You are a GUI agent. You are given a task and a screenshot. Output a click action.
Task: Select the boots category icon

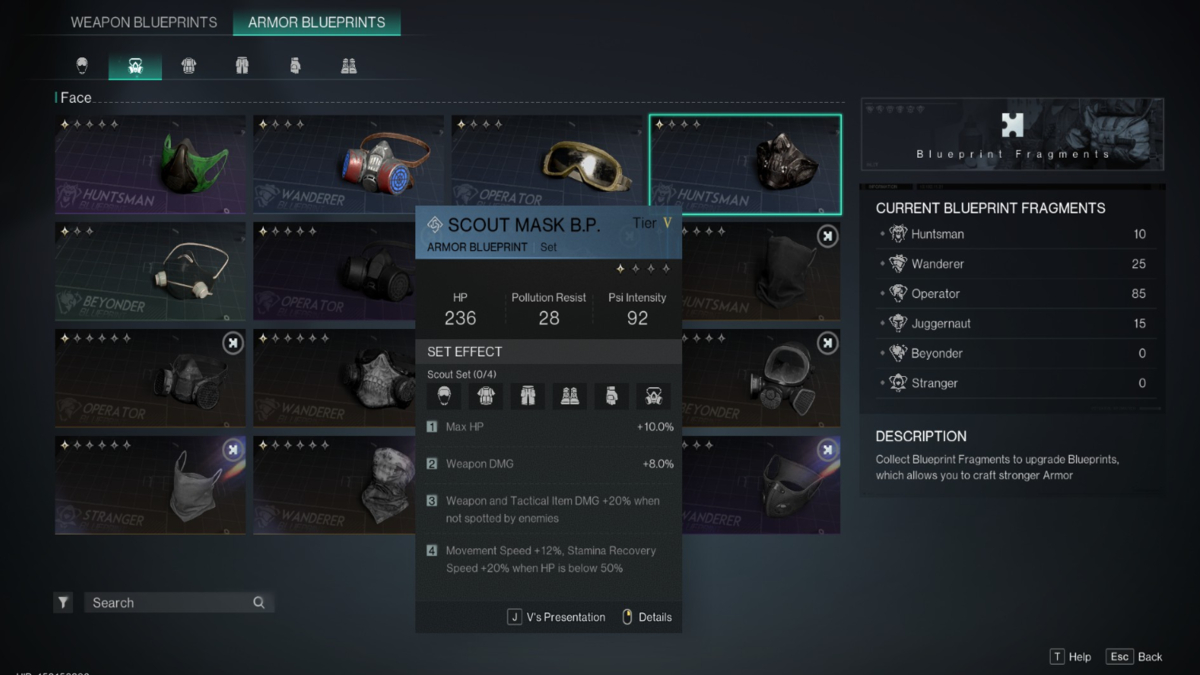[x=349, y=66]
